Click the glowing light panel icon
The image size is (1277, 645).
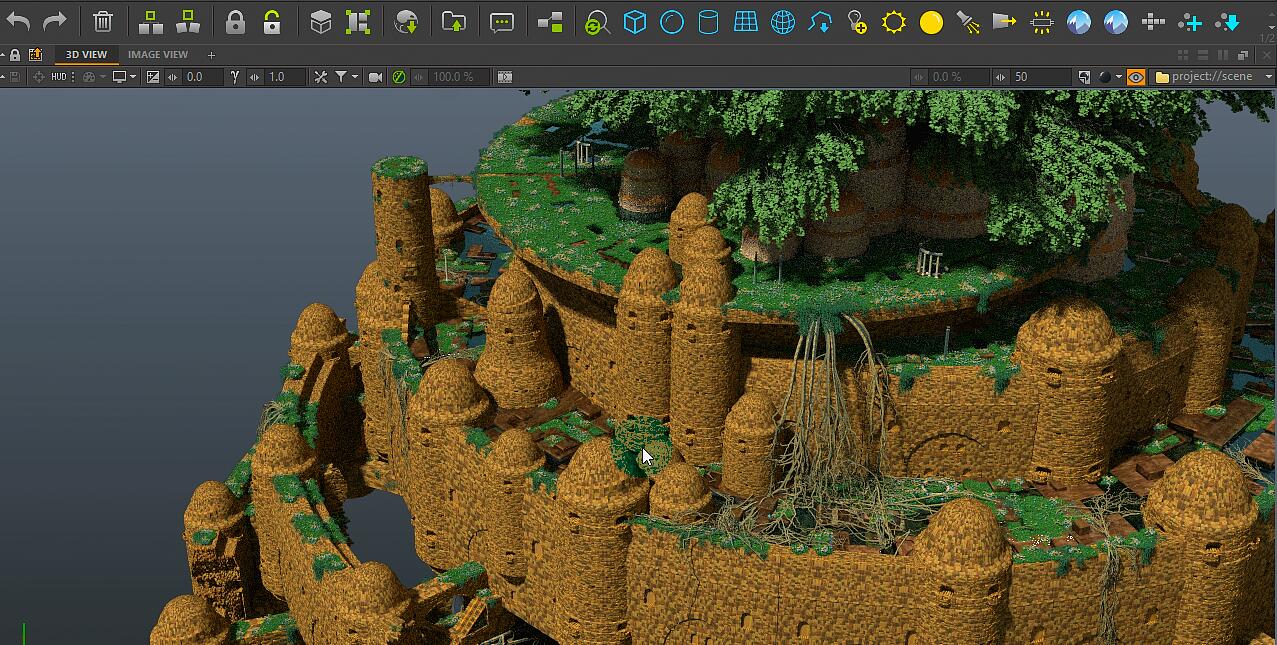coord(1042,21)
